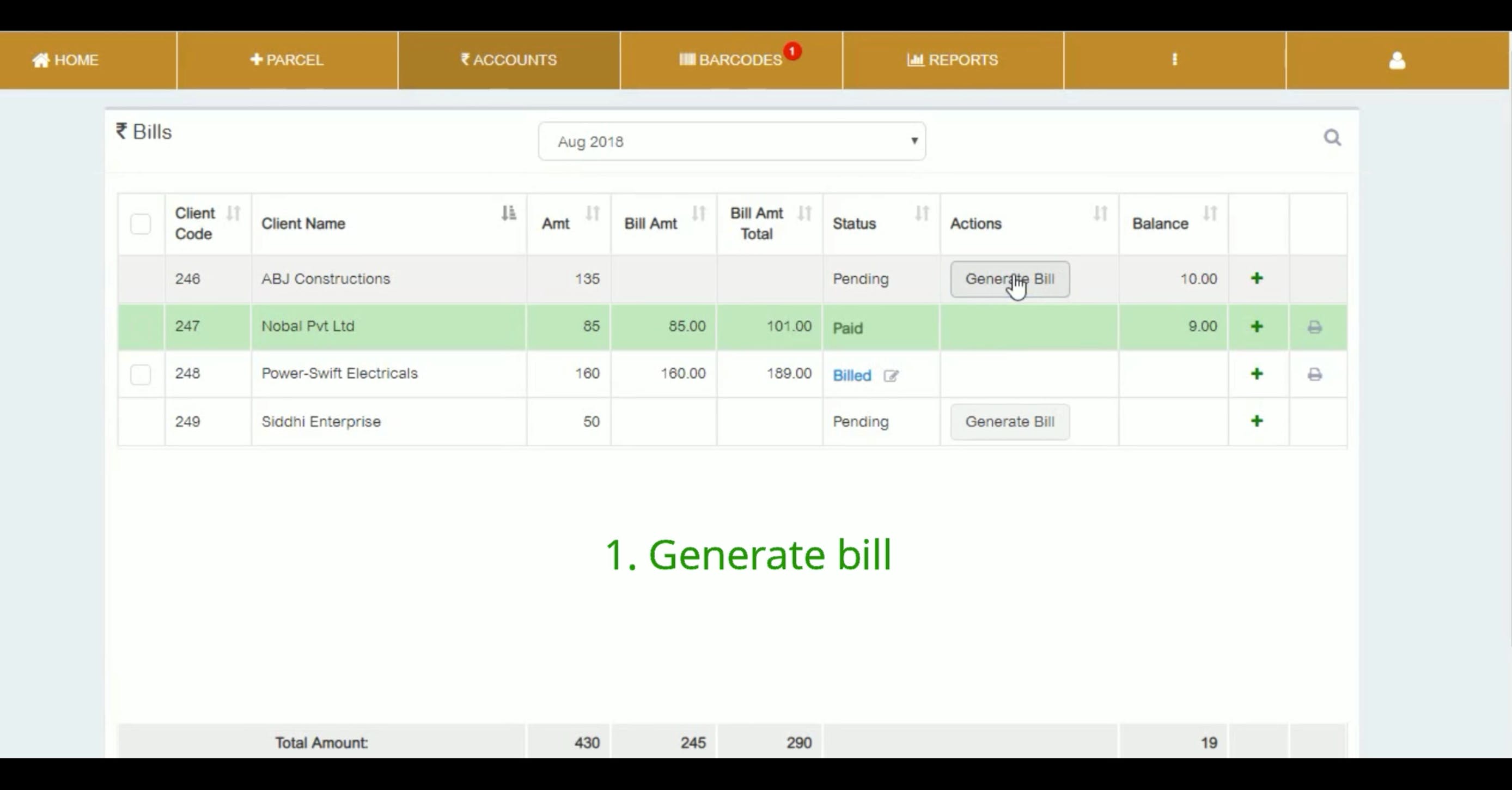
Task: Open the user profile icon menu
Action: click(1397, 60)
